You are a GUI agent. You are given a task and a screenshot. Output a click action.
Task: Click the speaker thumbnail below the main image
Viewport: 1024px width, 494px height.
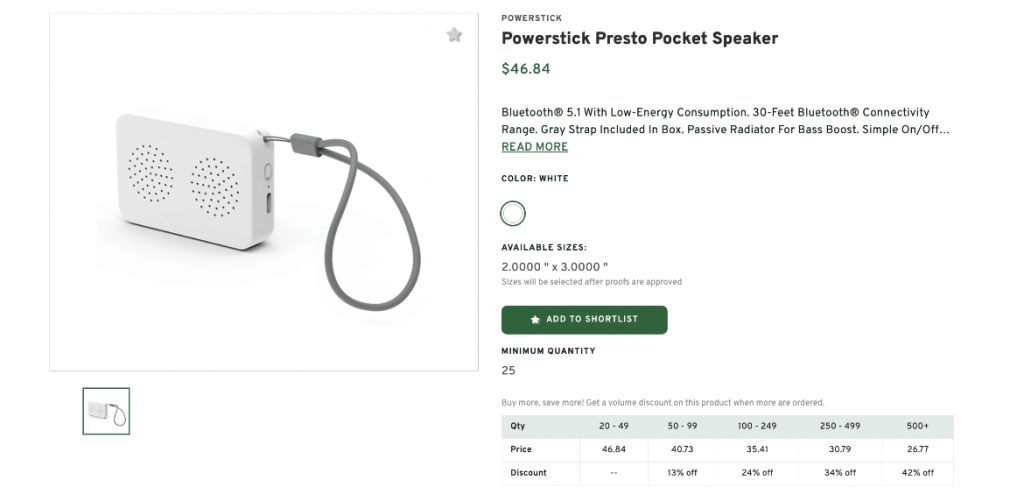tap(106, 411)
